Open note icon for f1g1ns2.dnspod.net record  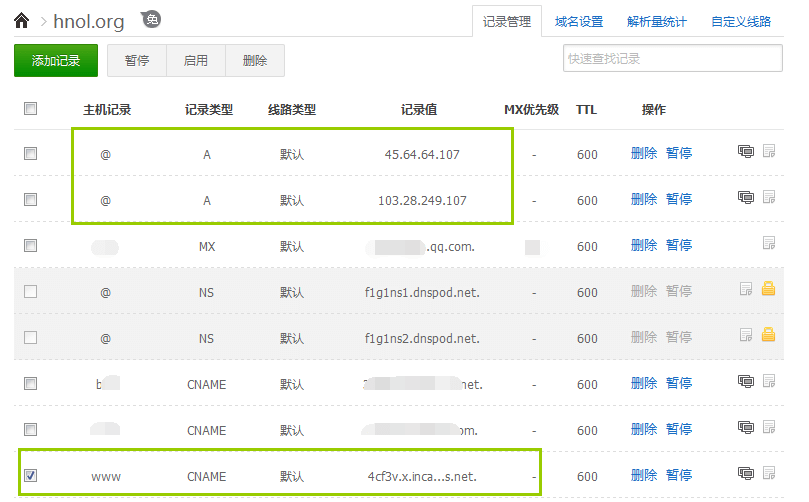746,335
